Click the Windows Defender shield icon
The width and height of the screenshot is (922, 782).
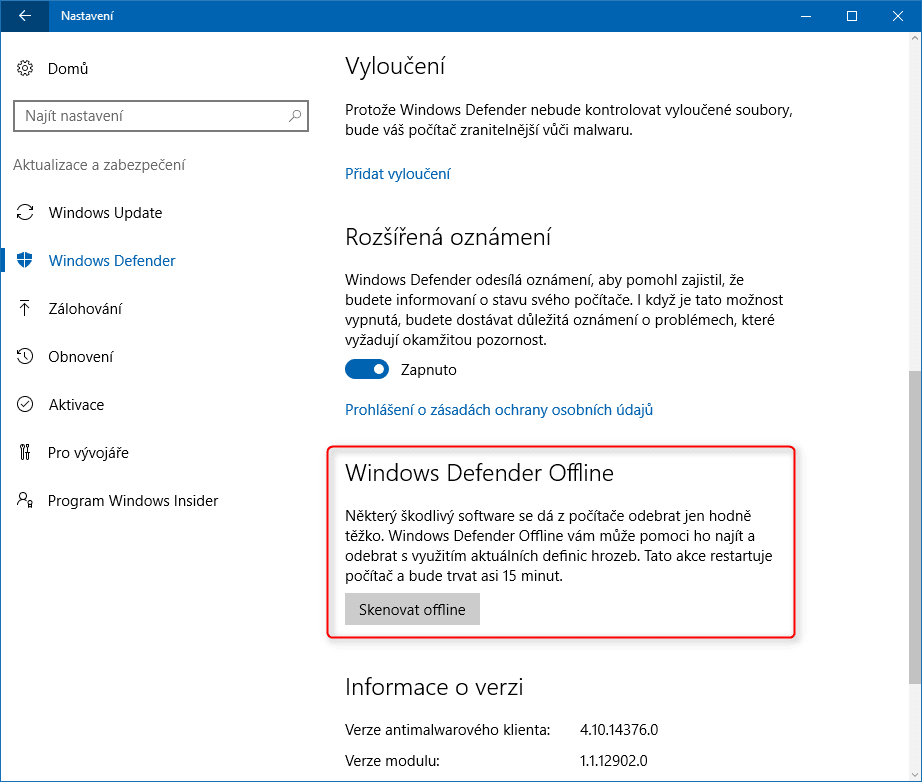click(x=25, y=260)
